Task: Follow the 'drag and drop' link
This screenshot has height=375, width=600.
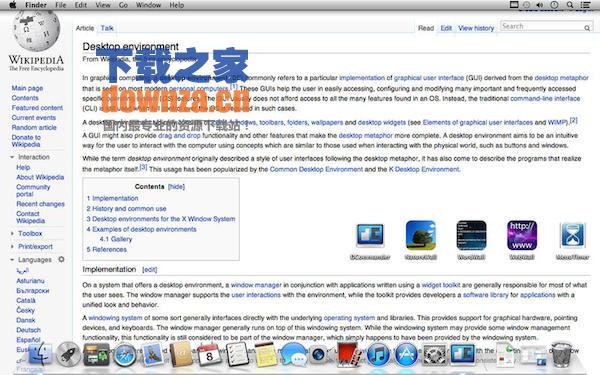Action: coord(179,135)
